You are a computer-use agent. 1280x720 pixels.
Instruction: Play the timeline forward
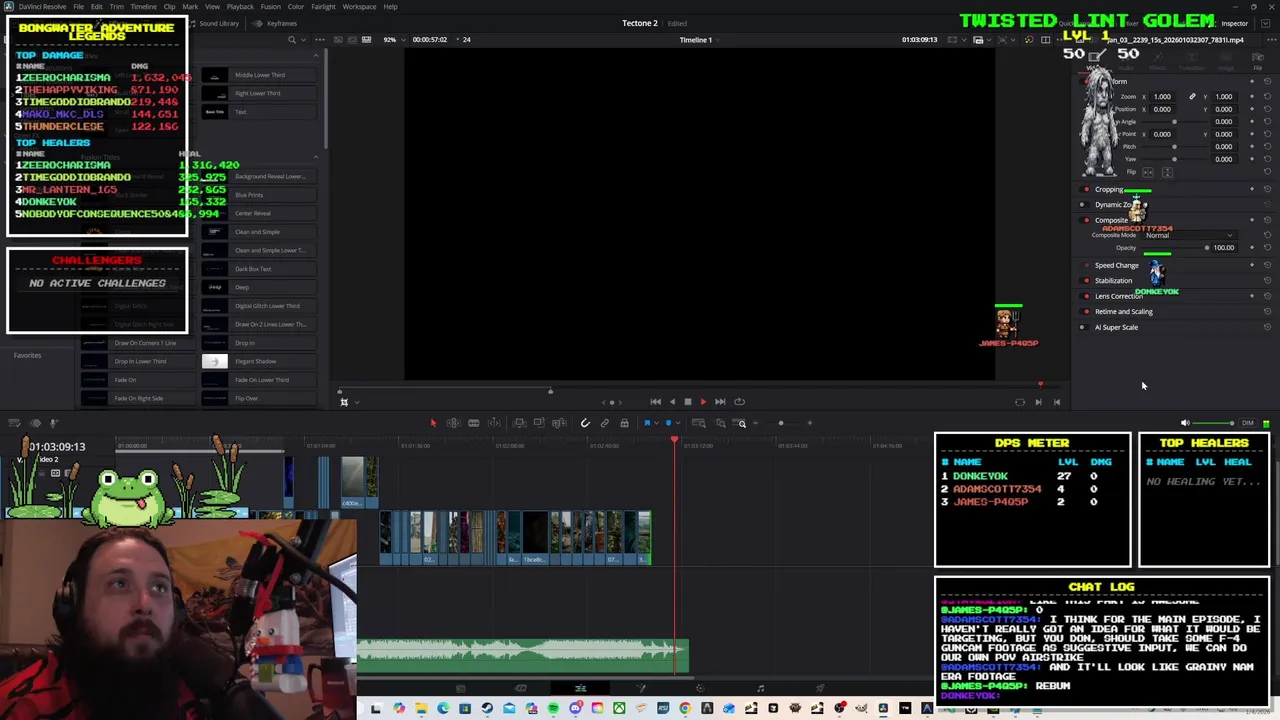point(702,401)
